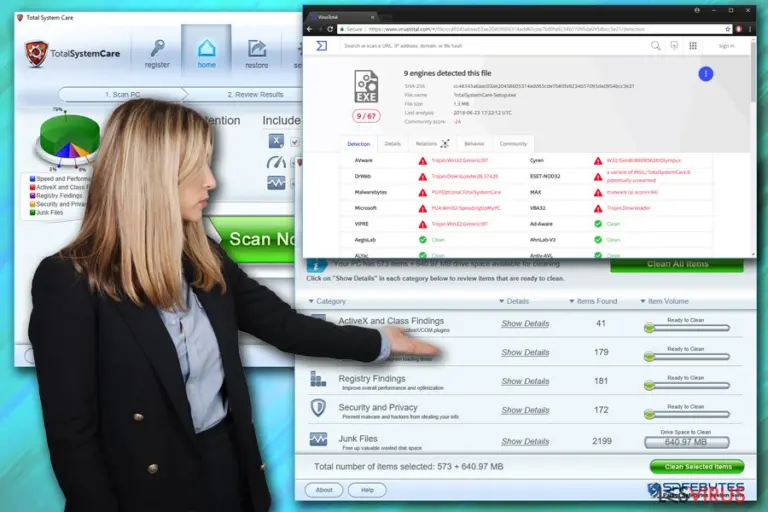Sort by the Item Volume column header
Image resolution: width=768 pixels, height=512 pixels.
(665, 301)
